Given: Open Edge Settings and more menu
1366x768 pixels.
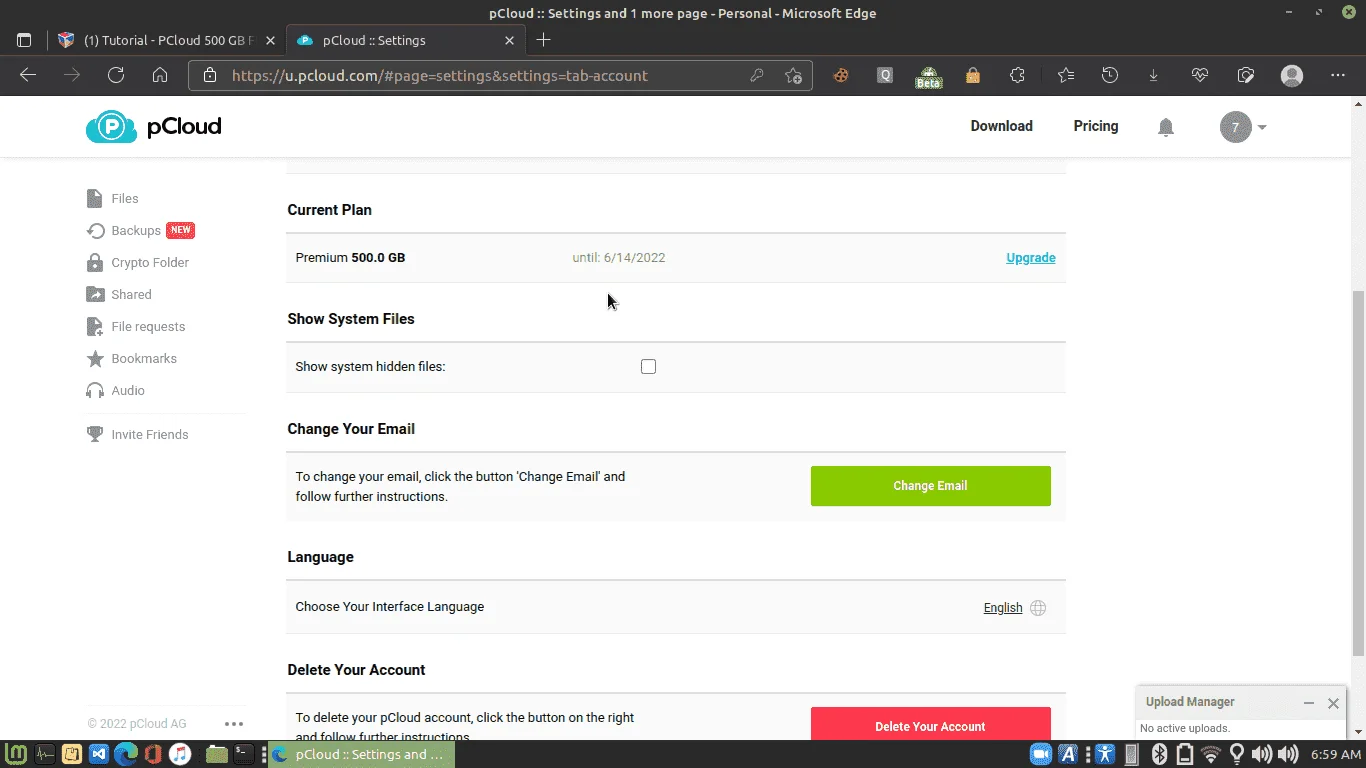Looking at the screenshot, I should tap(1338, 75).
